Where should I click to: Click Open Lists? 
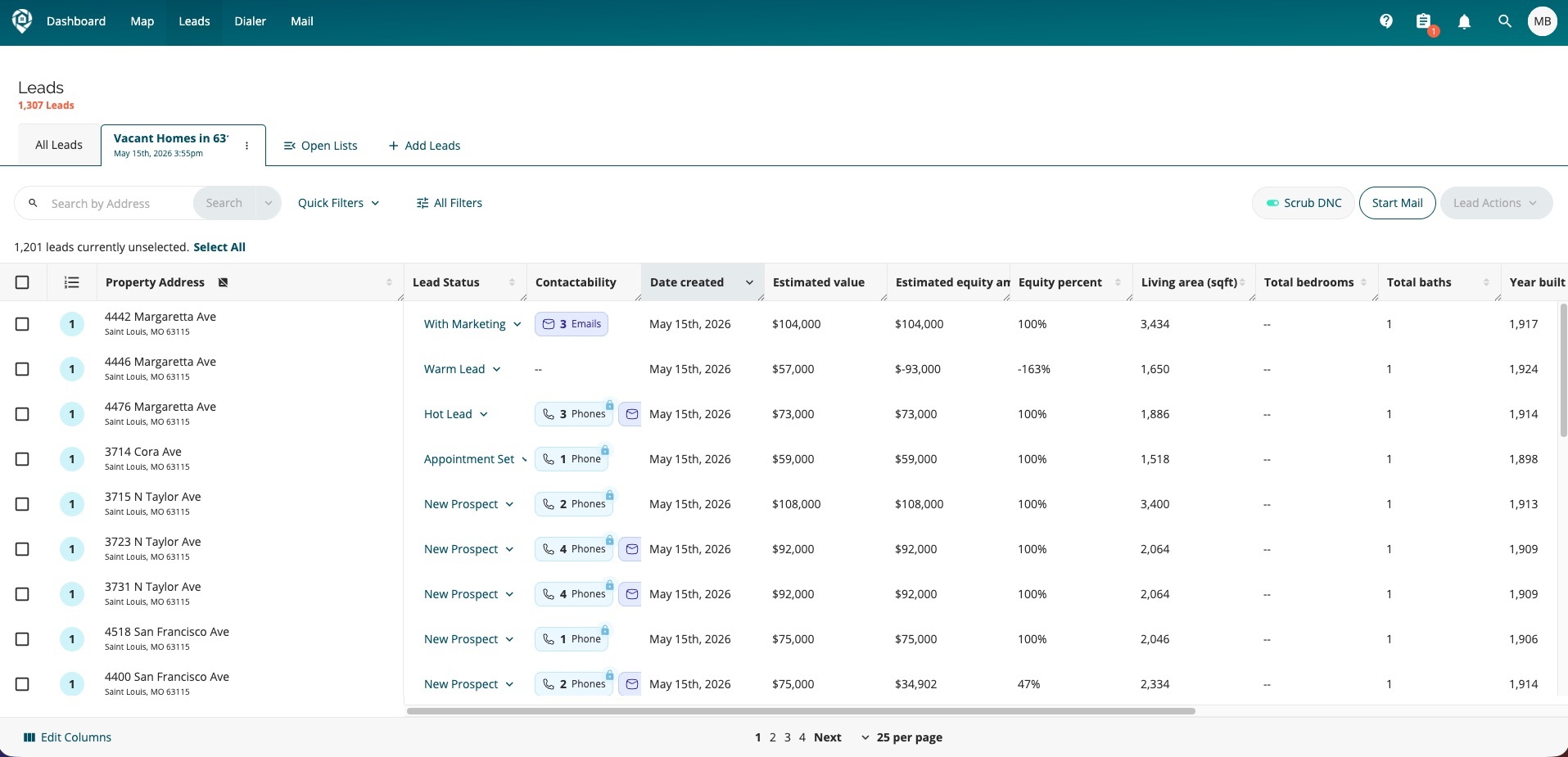(320, 146)
